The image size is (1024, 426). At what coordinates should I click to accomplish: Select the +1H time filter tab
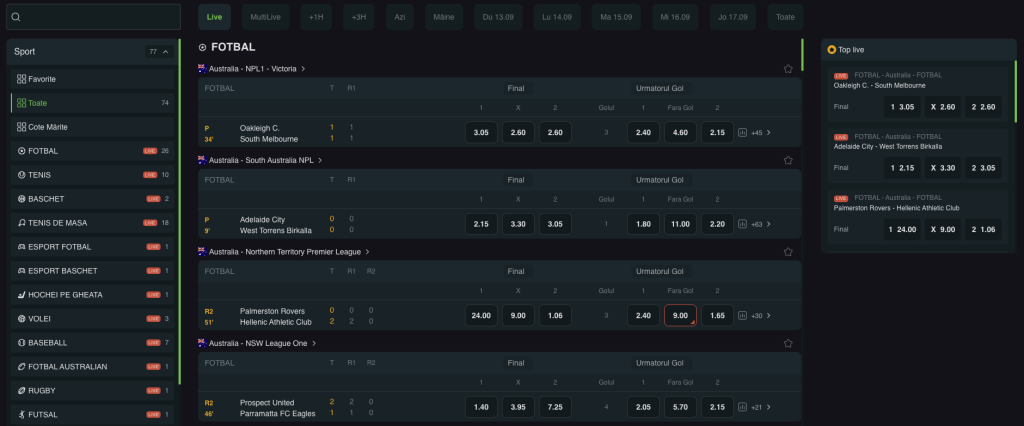coord(316,17)
